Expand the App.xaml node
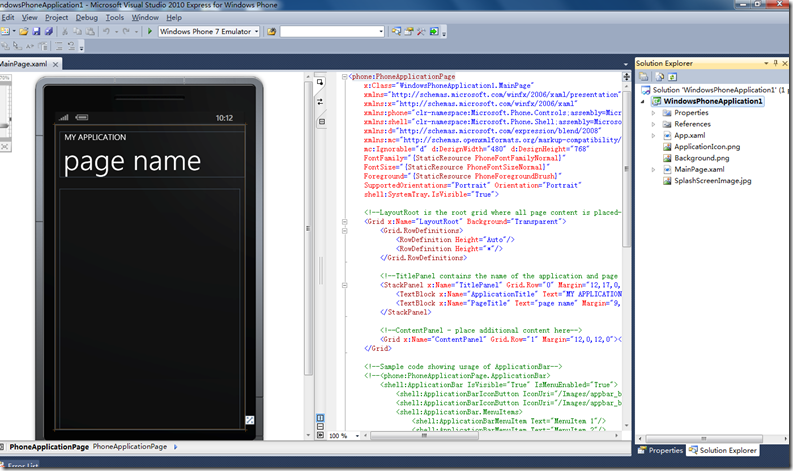Screen dimensions: 793x471 (x=653, y=136)
